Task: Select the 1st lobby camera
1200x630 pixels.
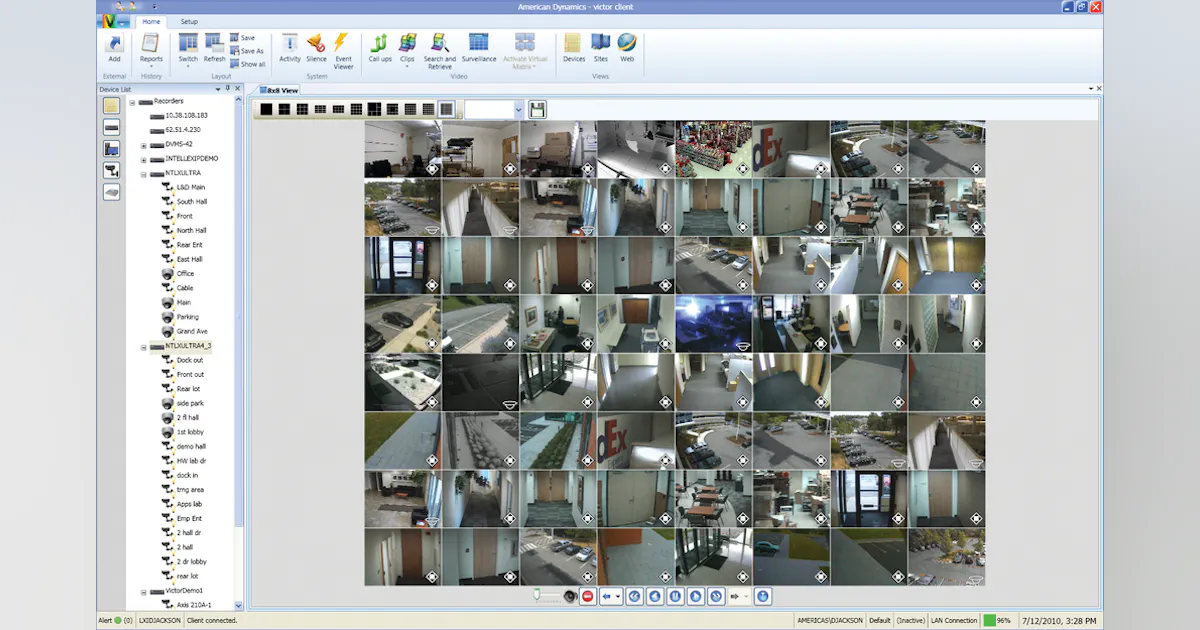Action: 188,432
